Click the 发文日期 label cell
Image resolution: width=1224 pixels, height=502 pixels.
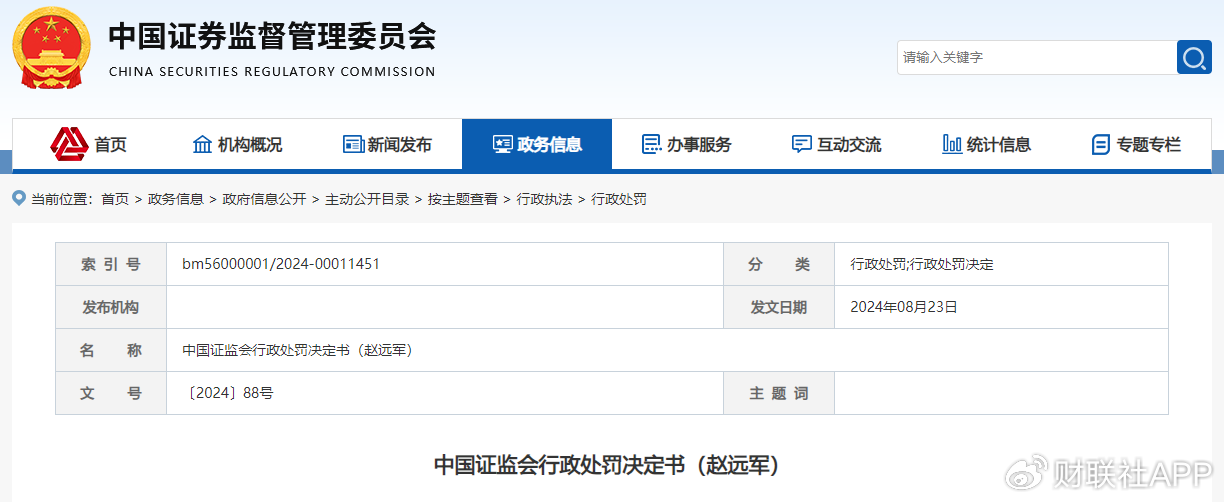coord(779,307)
